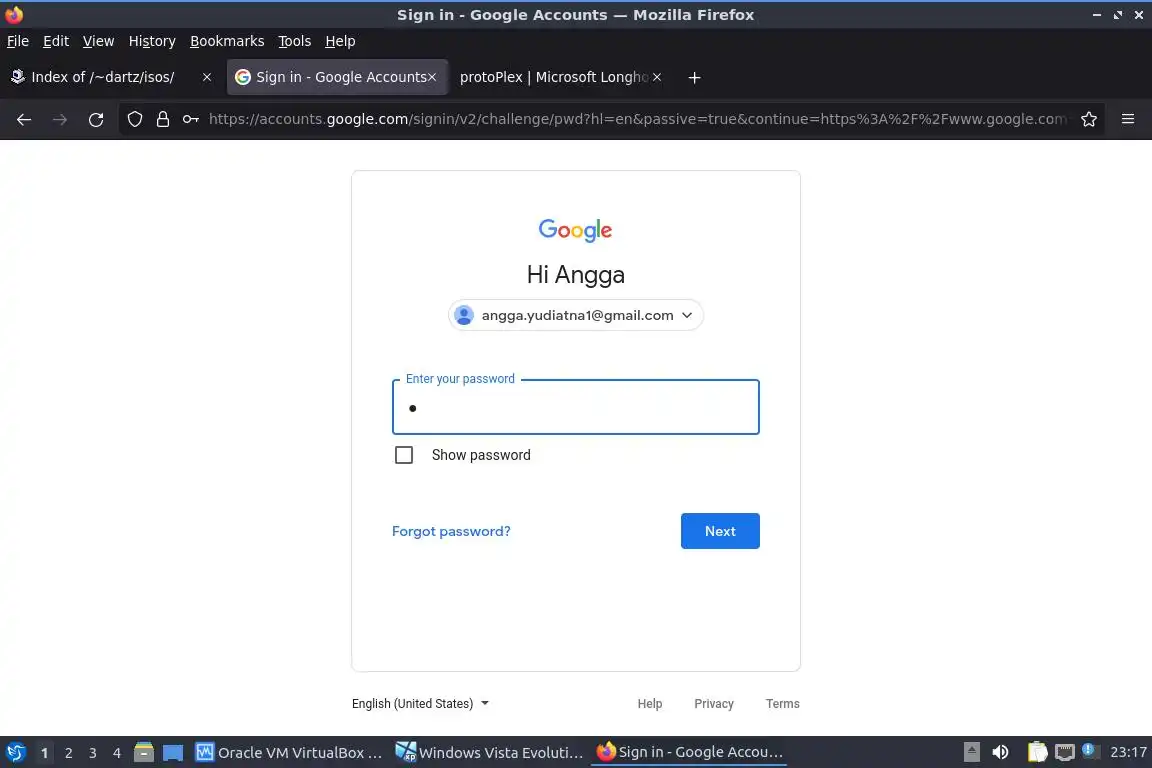Click the Google logo
The image size is (1152, 768).
click(575, 230)
